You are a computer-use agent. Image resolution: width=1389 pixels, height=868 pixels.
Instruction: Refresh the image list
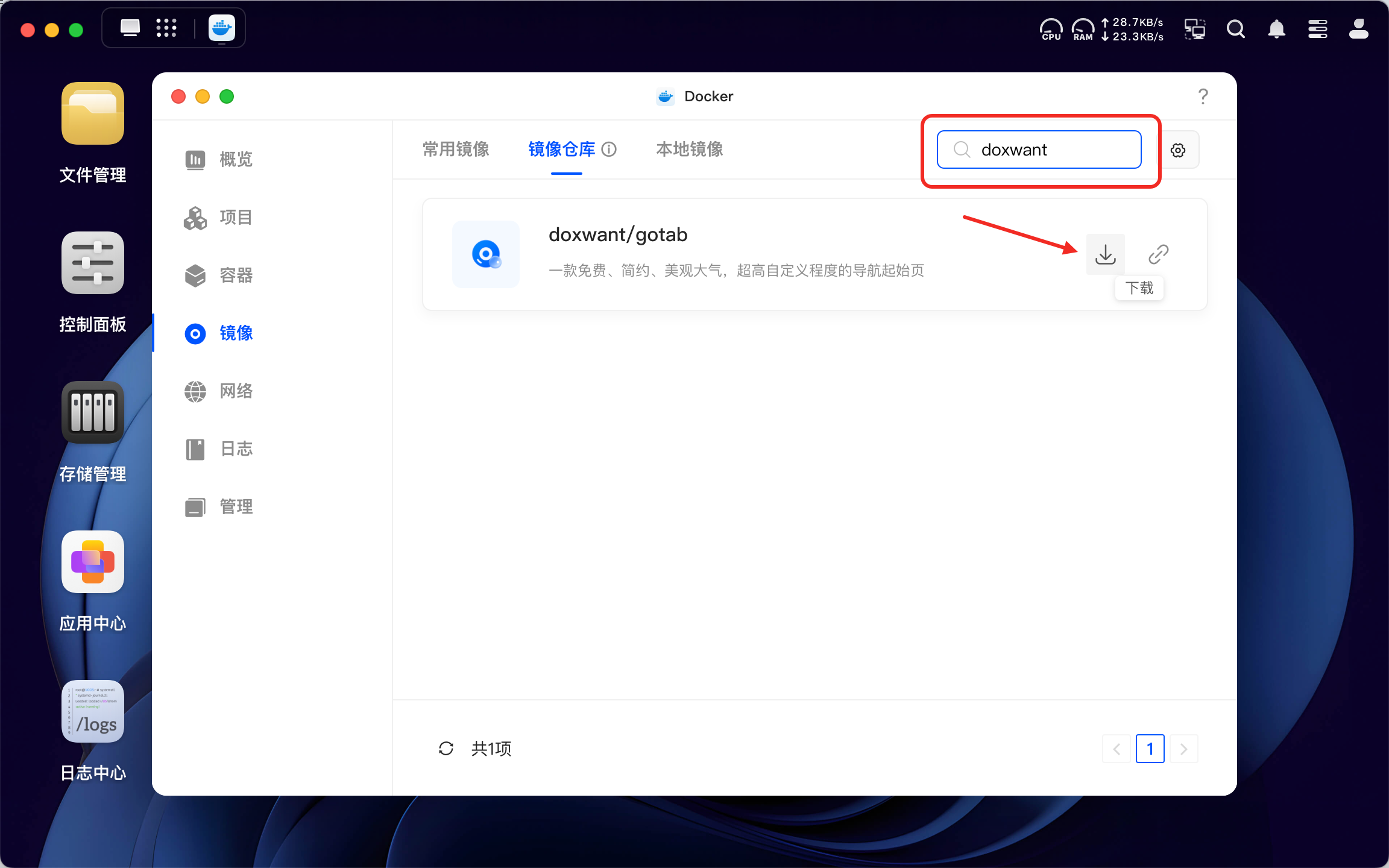pos(446,749)
